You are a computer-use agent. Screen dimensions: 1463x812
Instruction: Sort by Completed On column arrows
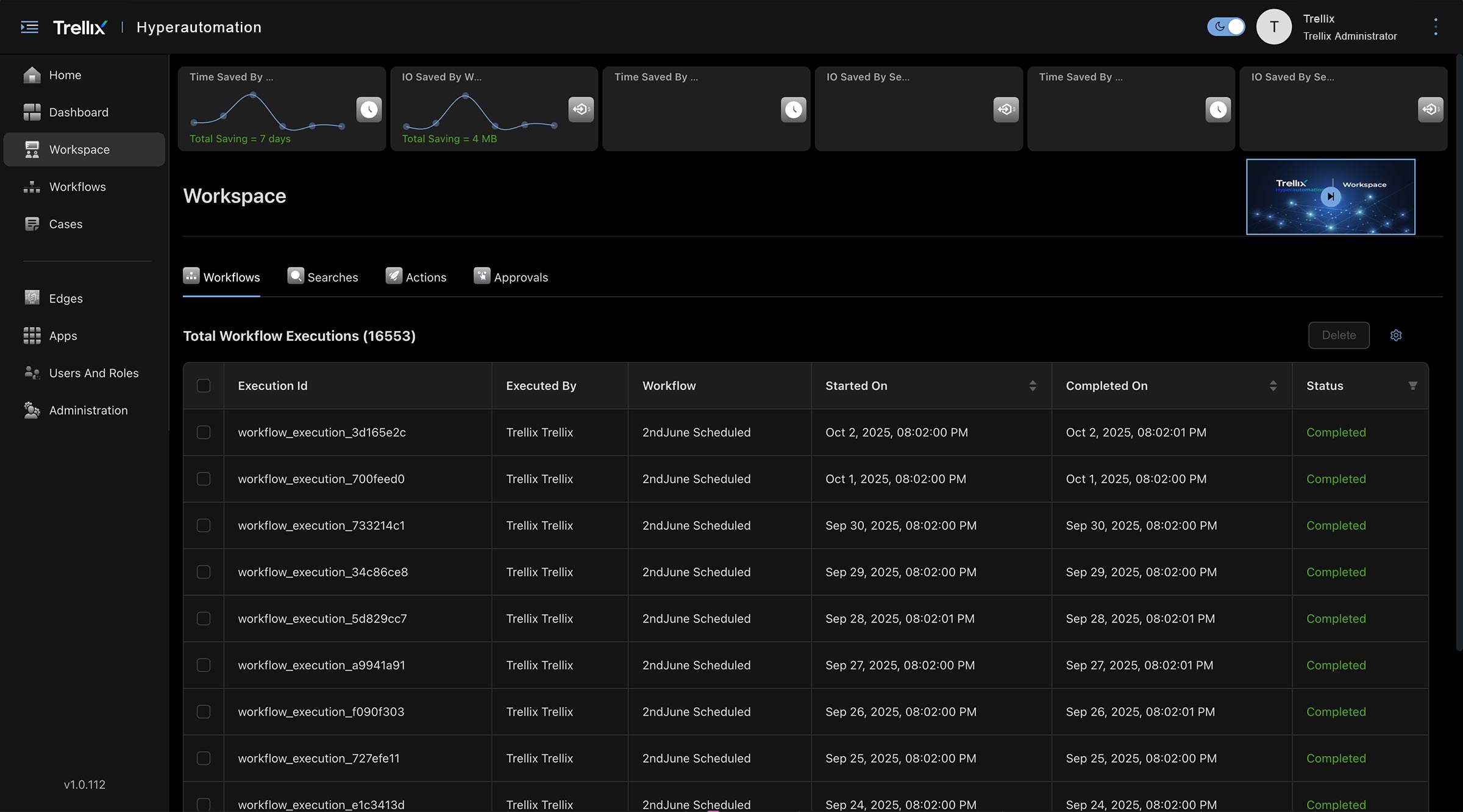click(x=1273, y=386)
